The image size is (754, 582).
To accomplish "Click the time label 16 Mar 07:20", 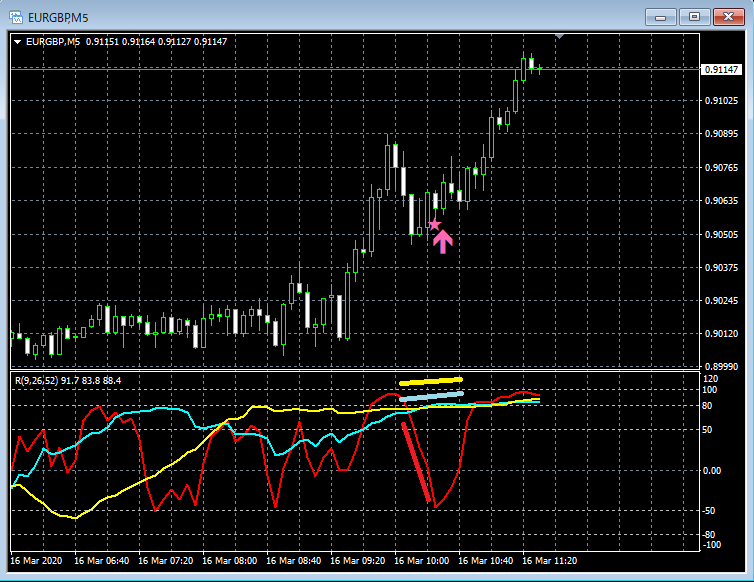I will pos(165,560).
